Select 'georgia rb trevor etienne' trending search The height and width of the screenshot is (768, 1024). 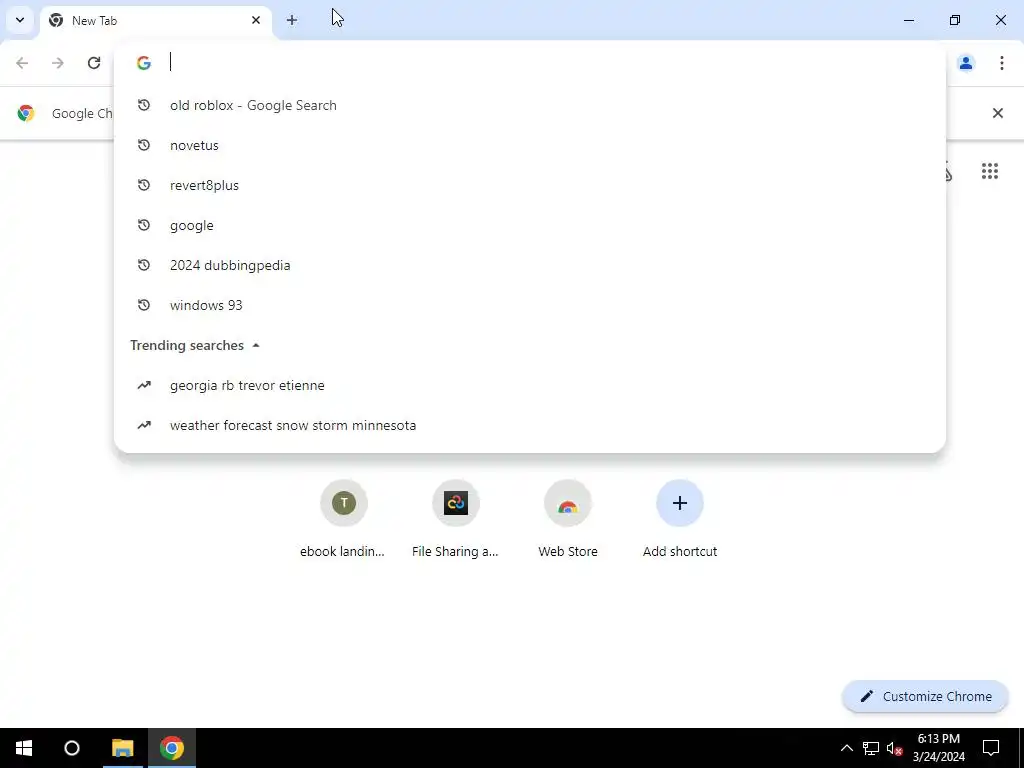[x=530, y=385]
